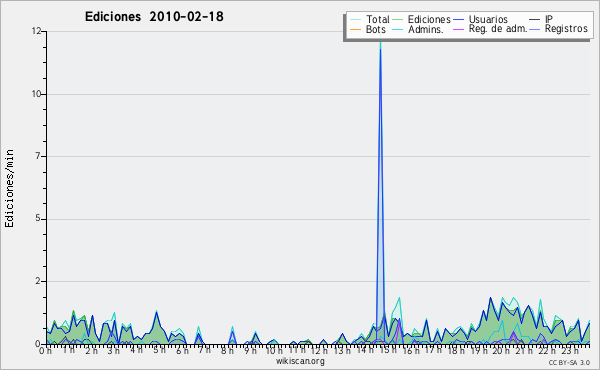The height and width of the screenshot is (370, 600).
Task: Click the wikiscan.org text below the axis
Action: tap(300, 361)
